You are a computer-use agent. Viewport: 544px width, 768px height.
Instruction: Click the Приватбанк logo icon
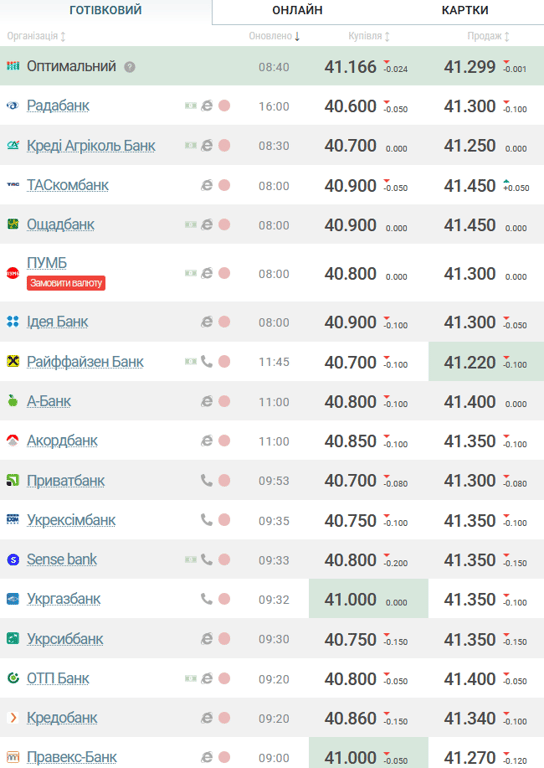click(x=13, y=480)
